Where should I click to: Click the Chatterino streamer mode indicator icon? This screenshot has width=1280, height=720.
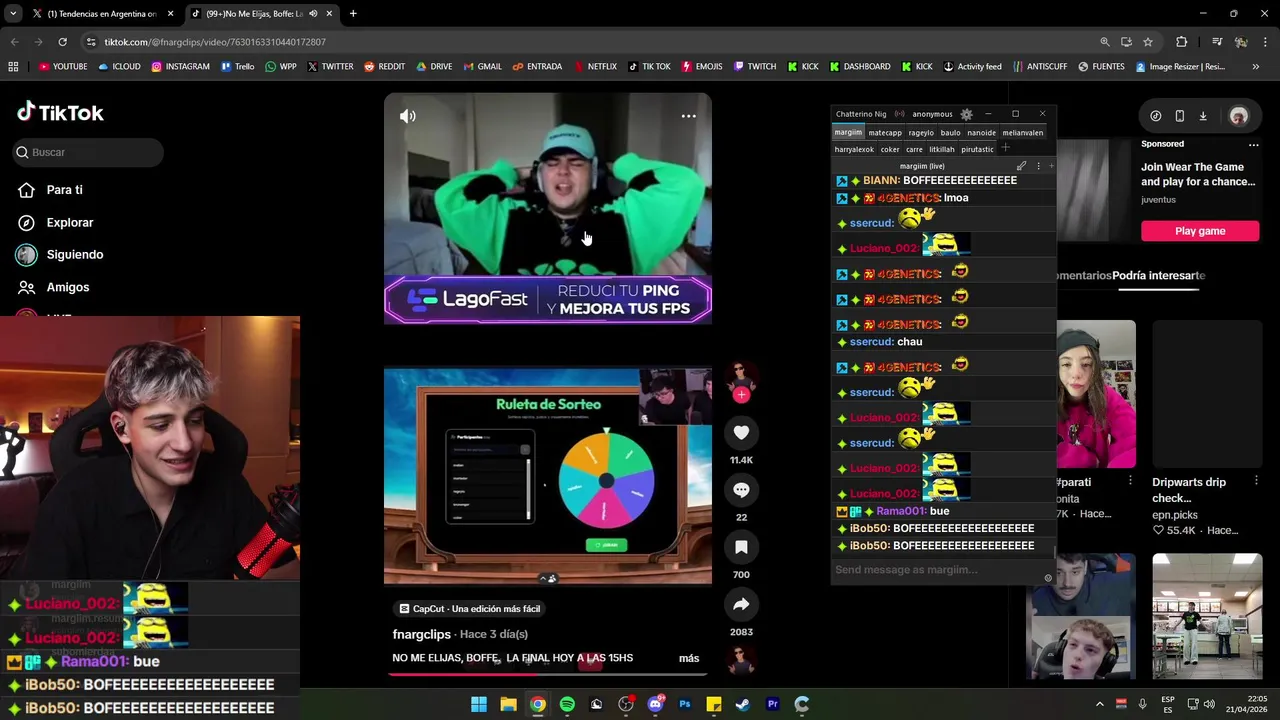(899, 114)
